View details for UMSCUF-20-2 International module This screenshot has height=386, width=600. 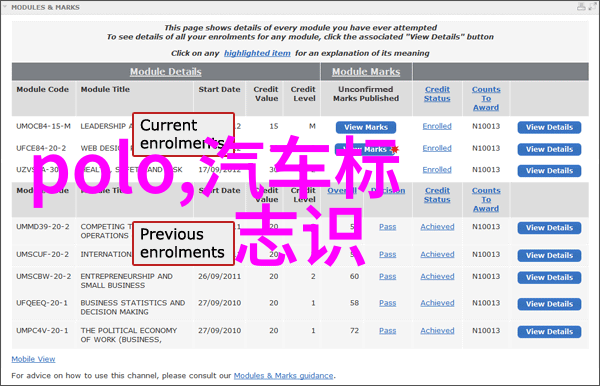click(x=549, y=256)
